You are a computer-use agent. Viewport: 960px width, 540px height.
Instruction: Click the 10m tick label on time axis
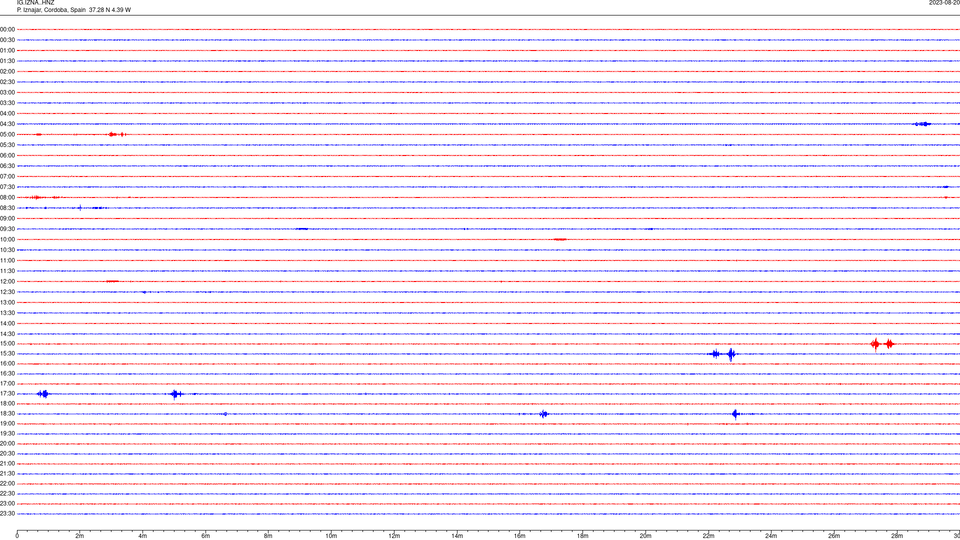point(331,536)
